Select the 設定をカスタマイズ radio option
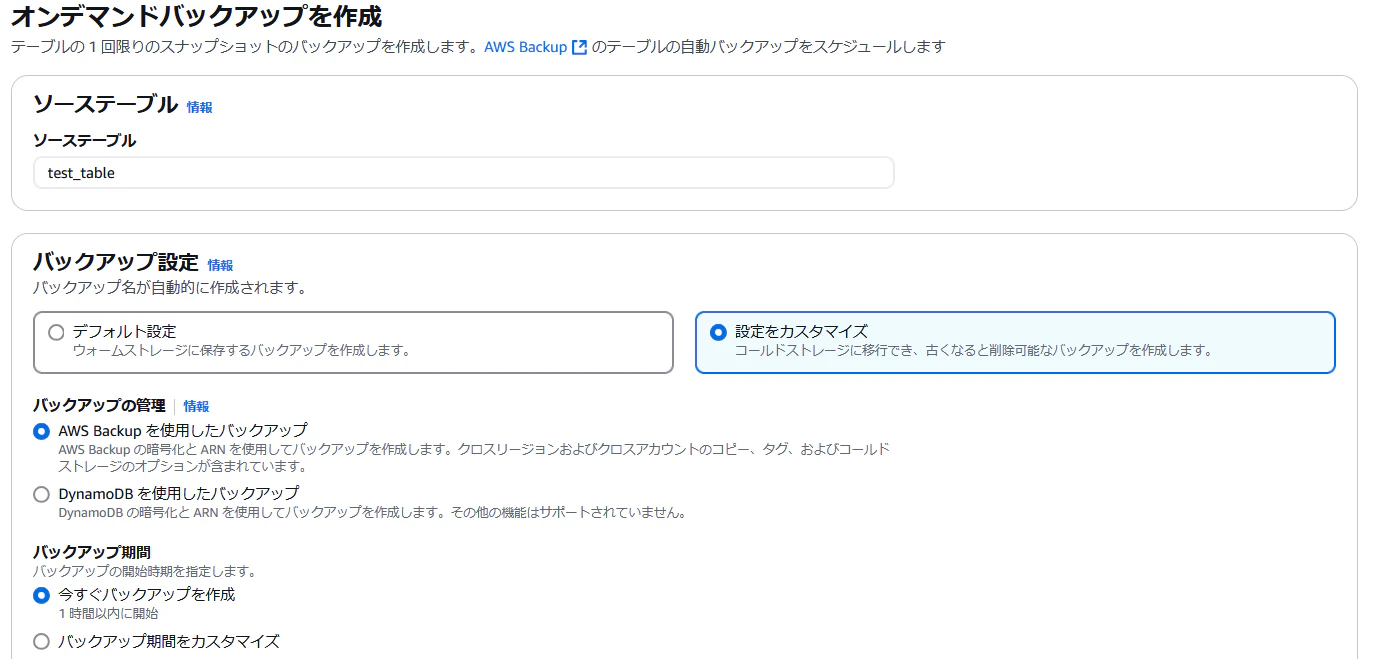Viewport: 1374px width, 659px height. pyautogui.click(x=718, y=332)
